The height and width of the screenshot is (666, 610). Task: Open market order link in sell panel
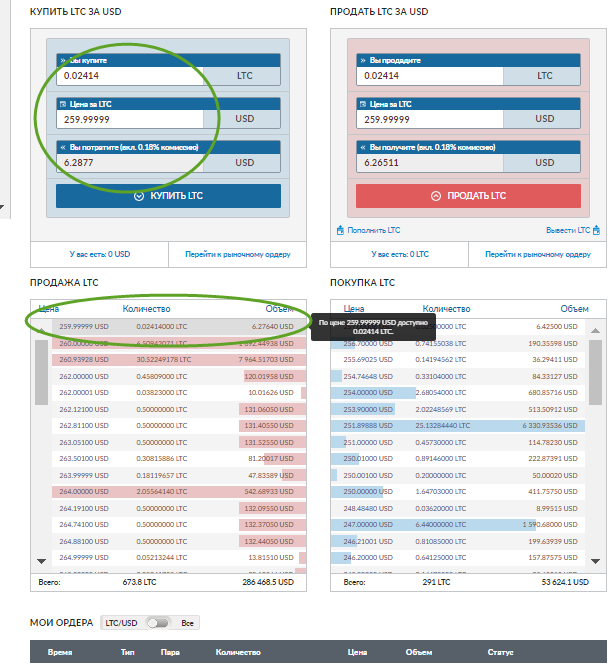click(537, 254)
